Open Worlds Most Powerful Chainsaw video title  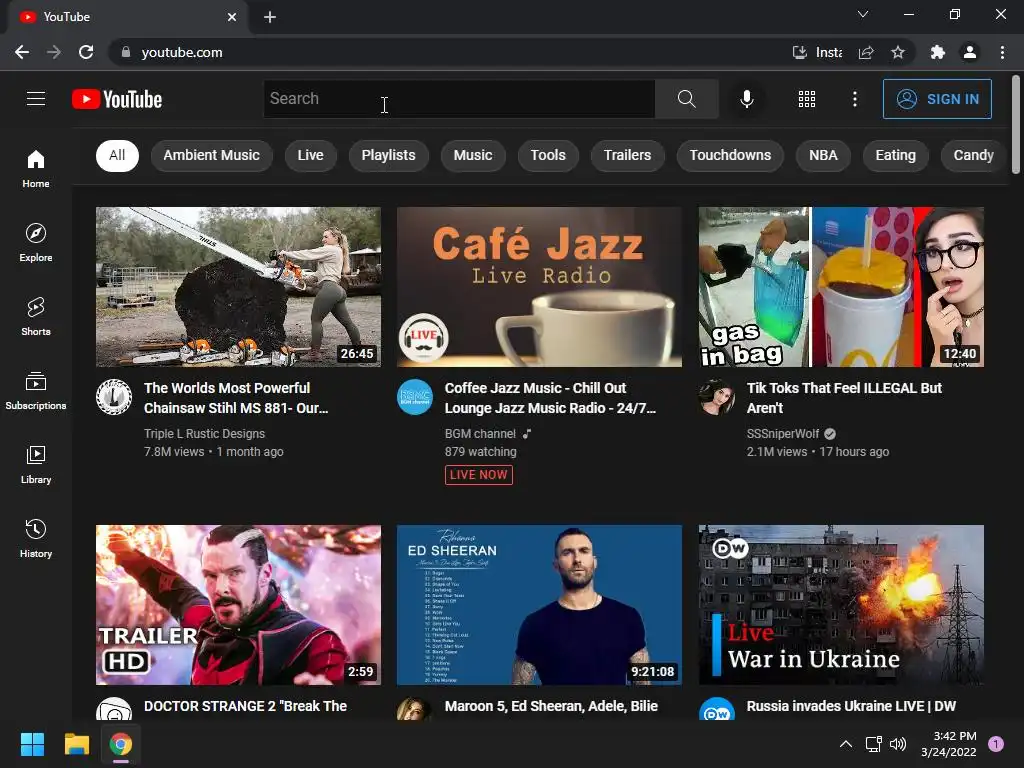[236, 398]
